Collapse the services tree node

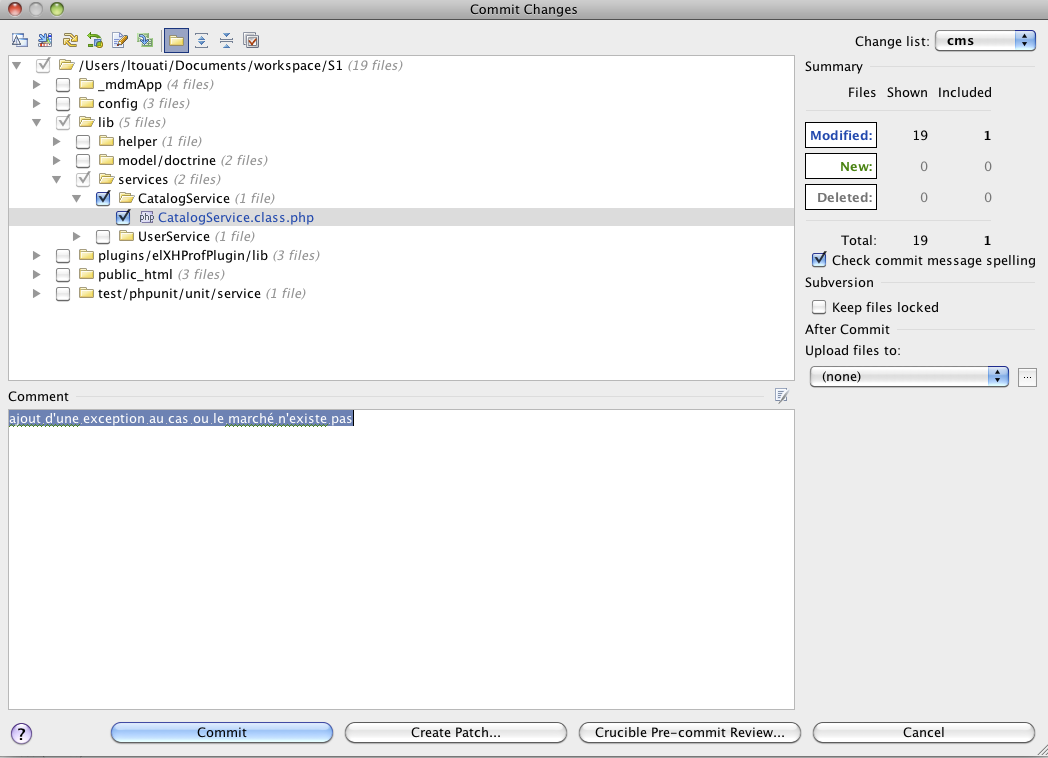click(x=57, y=179)
